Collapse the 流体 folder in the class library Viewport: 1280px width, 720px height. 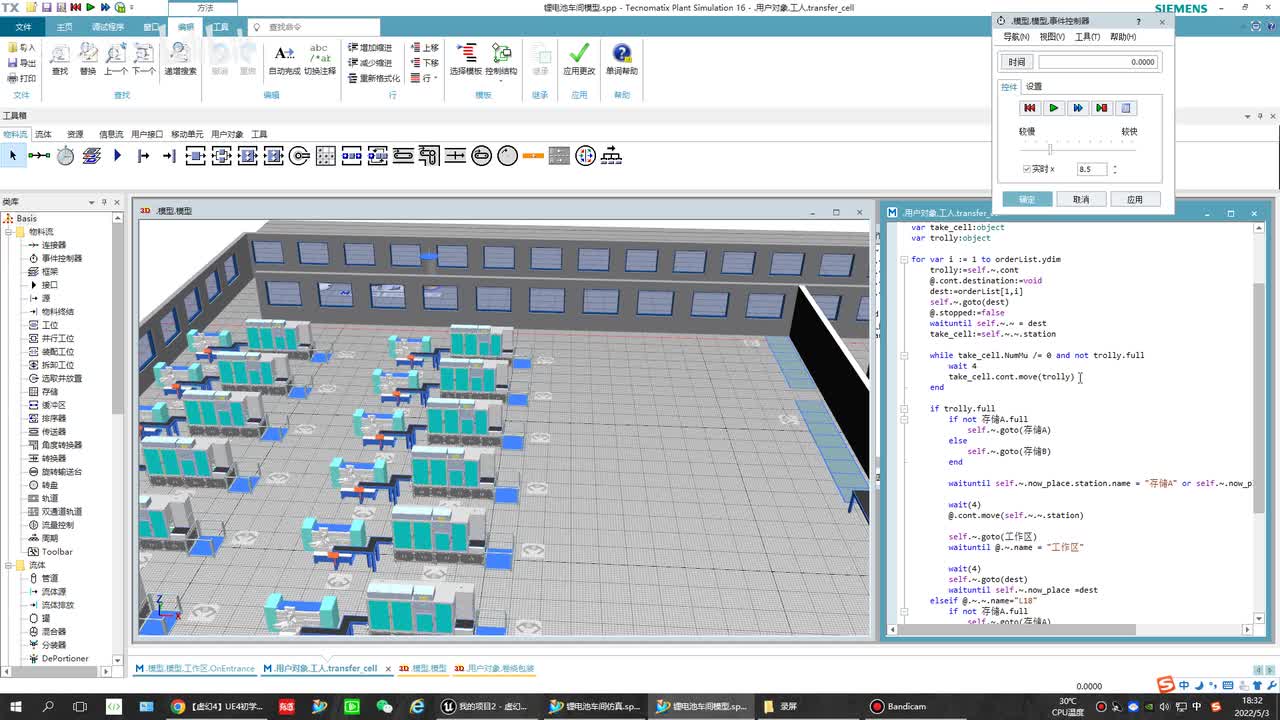8,565
